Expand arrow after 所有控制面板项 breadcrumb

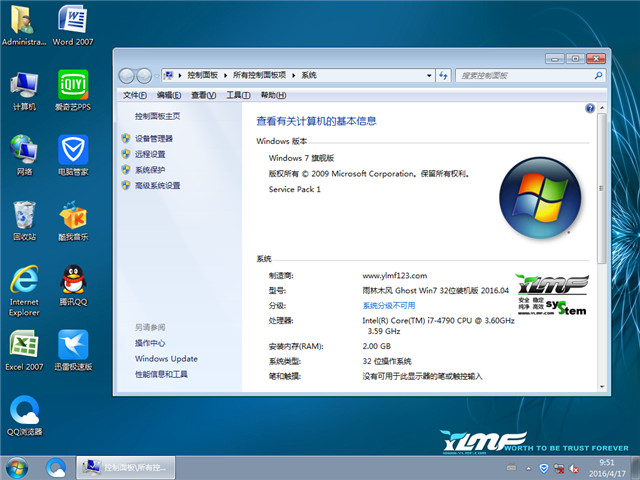293,76
